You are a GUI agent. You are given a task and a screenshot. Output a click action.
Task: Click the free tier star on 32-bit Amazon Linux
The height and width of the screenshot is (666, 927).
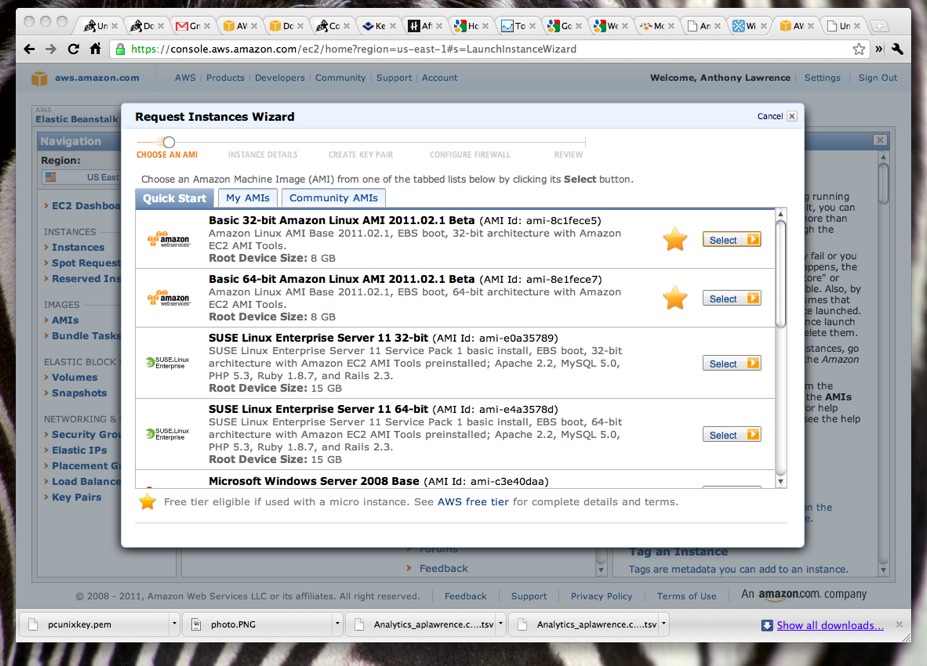coord(675,239)
